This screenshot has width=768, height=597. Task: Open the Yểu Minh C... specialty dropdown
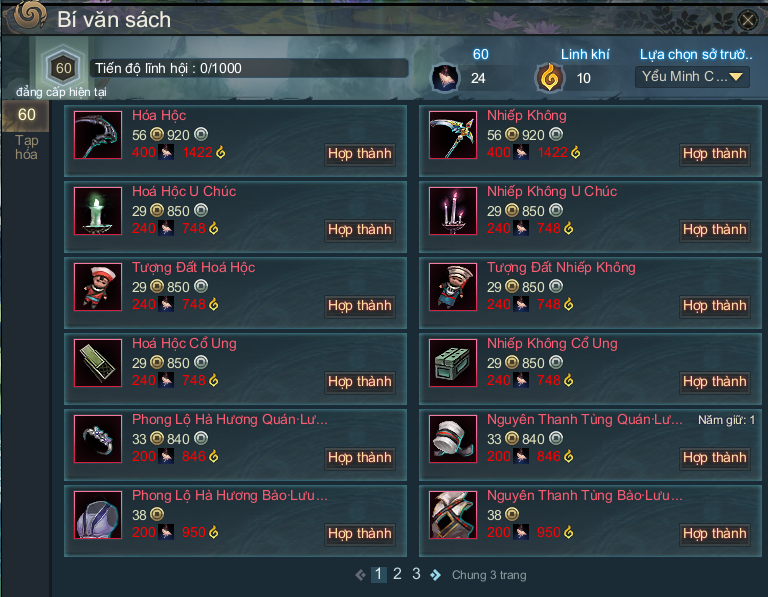[x=692, y=77]
